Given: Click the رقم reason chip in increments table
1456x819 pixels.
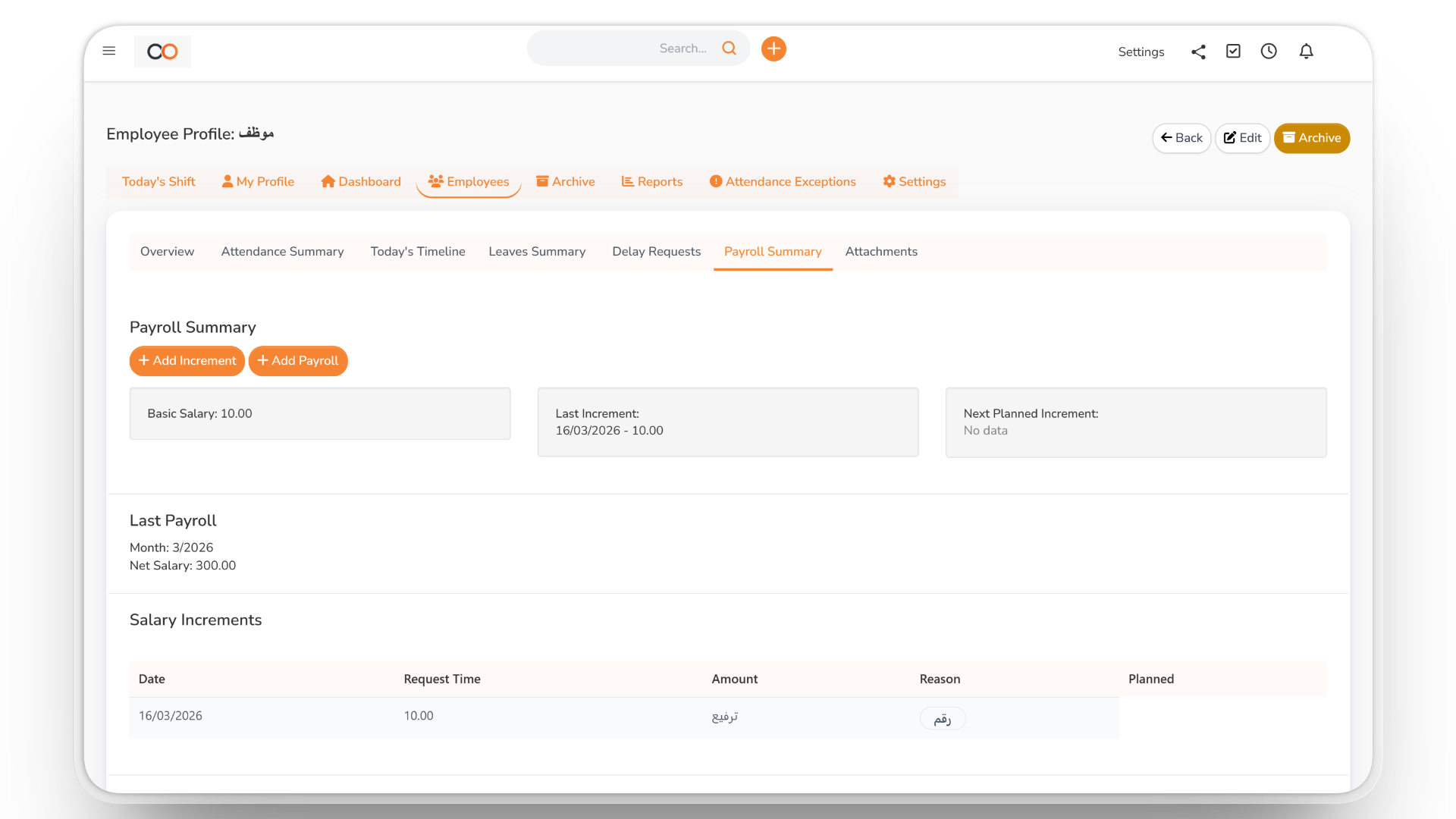Looking at the screenshot, I should 942,718.
